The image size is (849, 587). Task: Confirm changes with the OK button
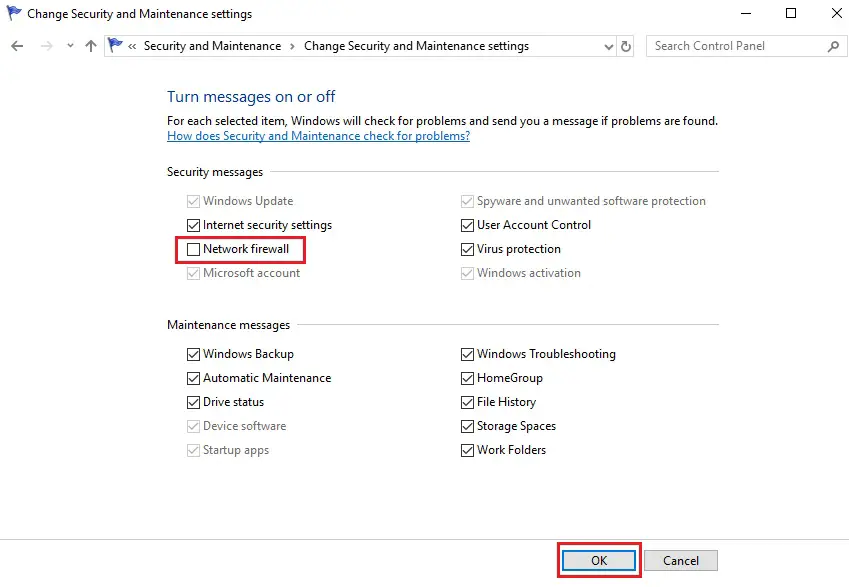tap(599, 560)
